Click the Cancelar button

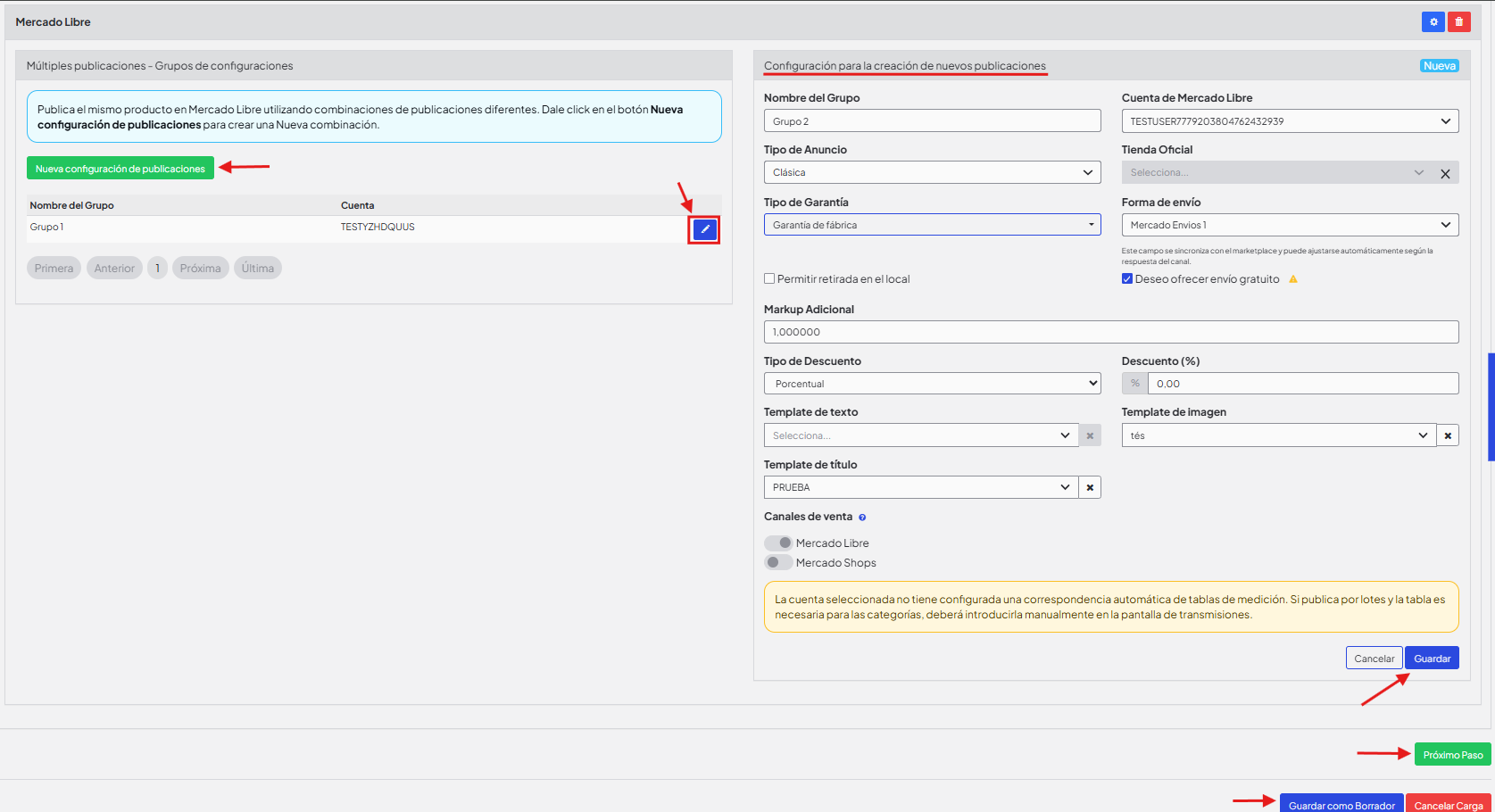tap(1374, 659)
